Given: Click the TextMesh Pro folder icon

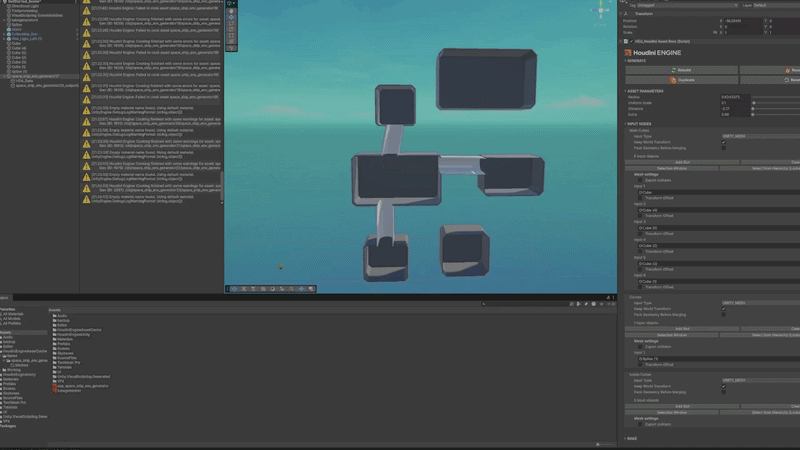Looking at the screenshot, I should pos(55,363).
